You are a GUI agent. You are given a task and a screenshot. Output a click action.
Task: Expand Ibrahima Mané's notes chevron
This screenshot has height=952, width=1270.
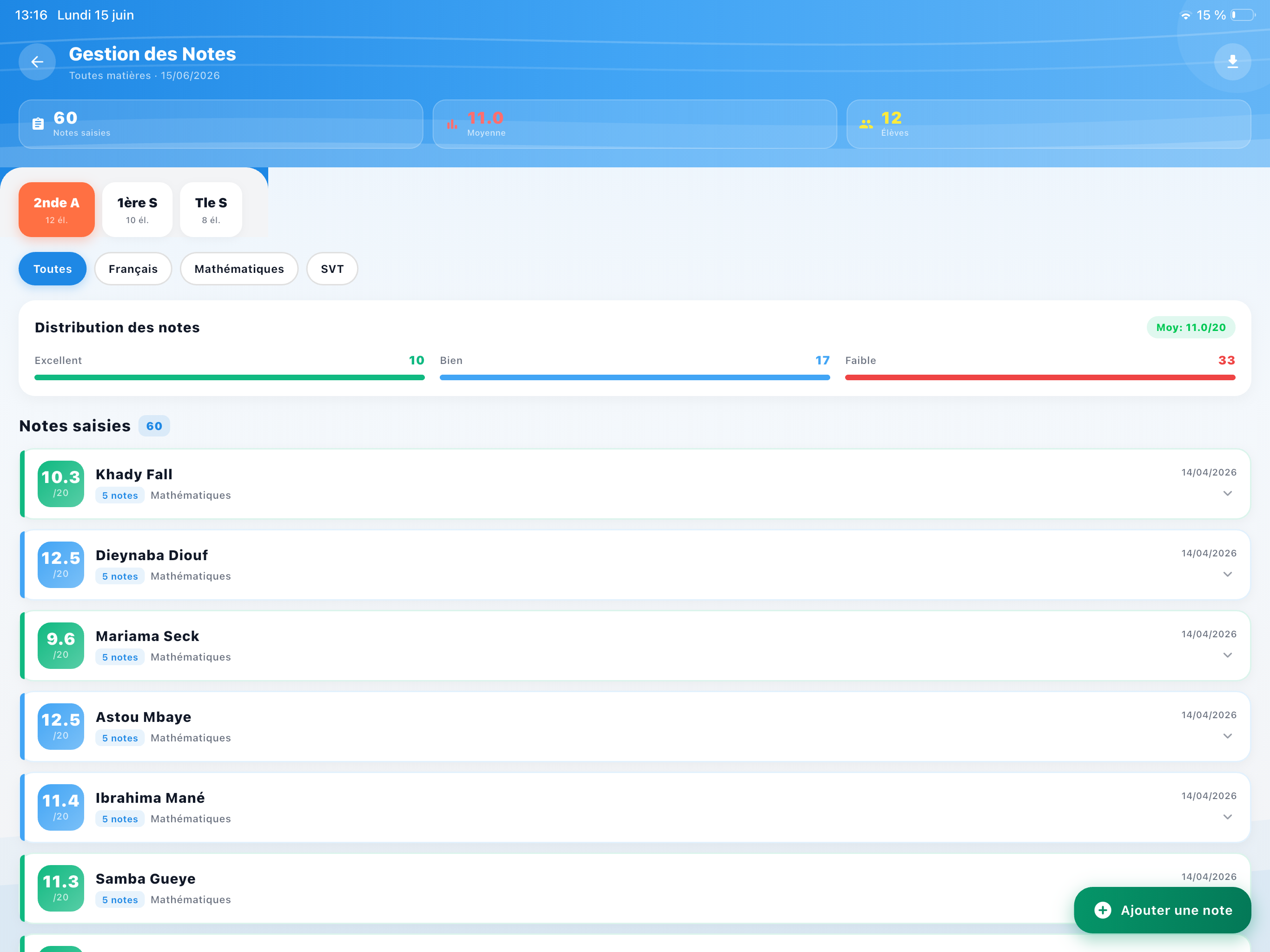click(1227, 818)
